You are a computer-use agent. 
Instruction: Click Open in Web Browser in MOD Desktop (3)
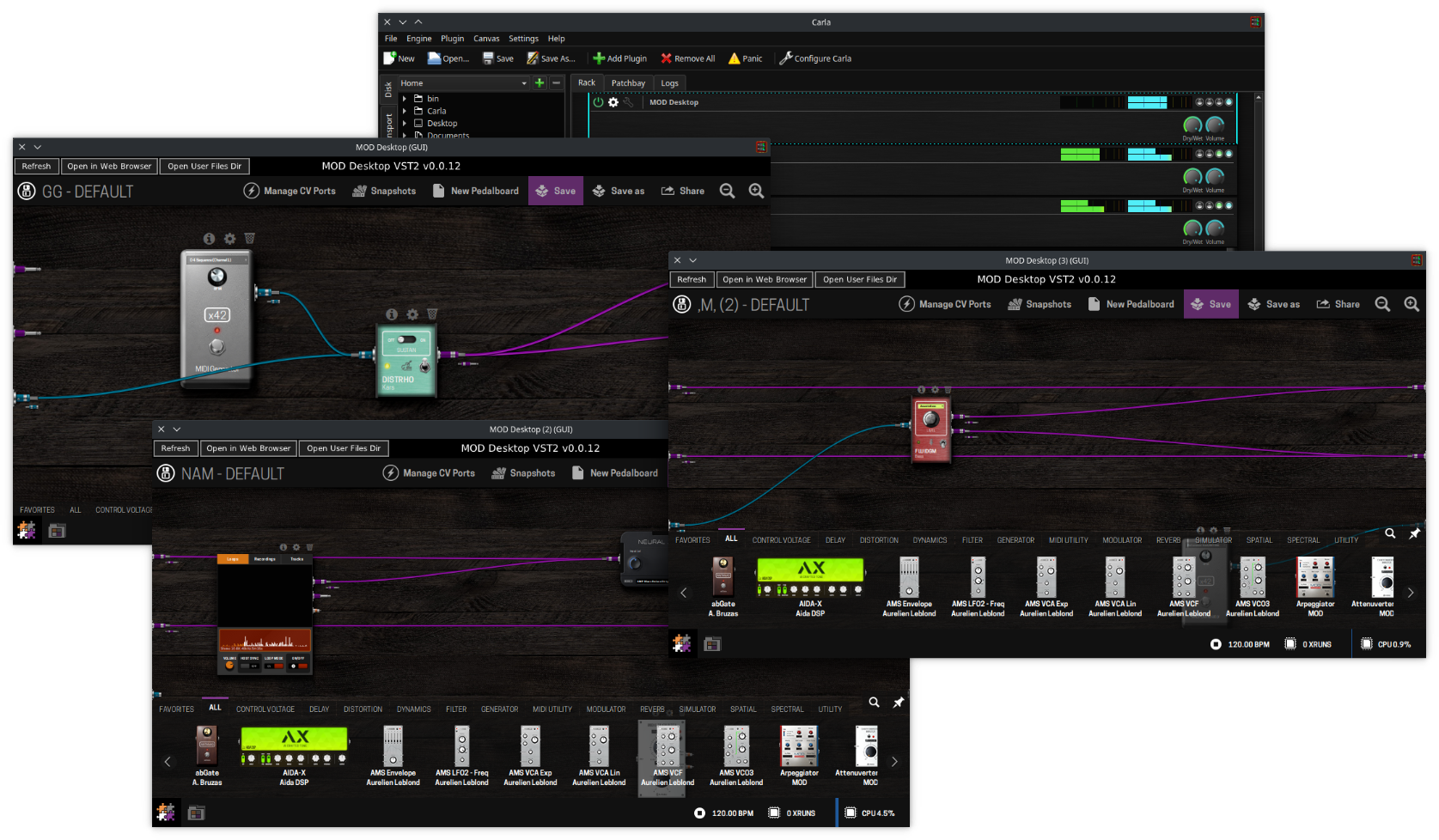[x=765, y=279]
